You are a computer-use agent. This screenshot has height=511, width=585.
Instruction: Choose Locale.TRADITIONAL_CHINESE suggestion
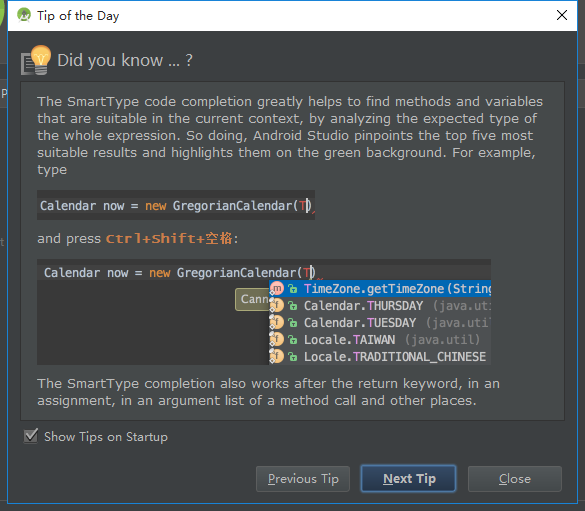pyautogui.click(x=380, y=357)
